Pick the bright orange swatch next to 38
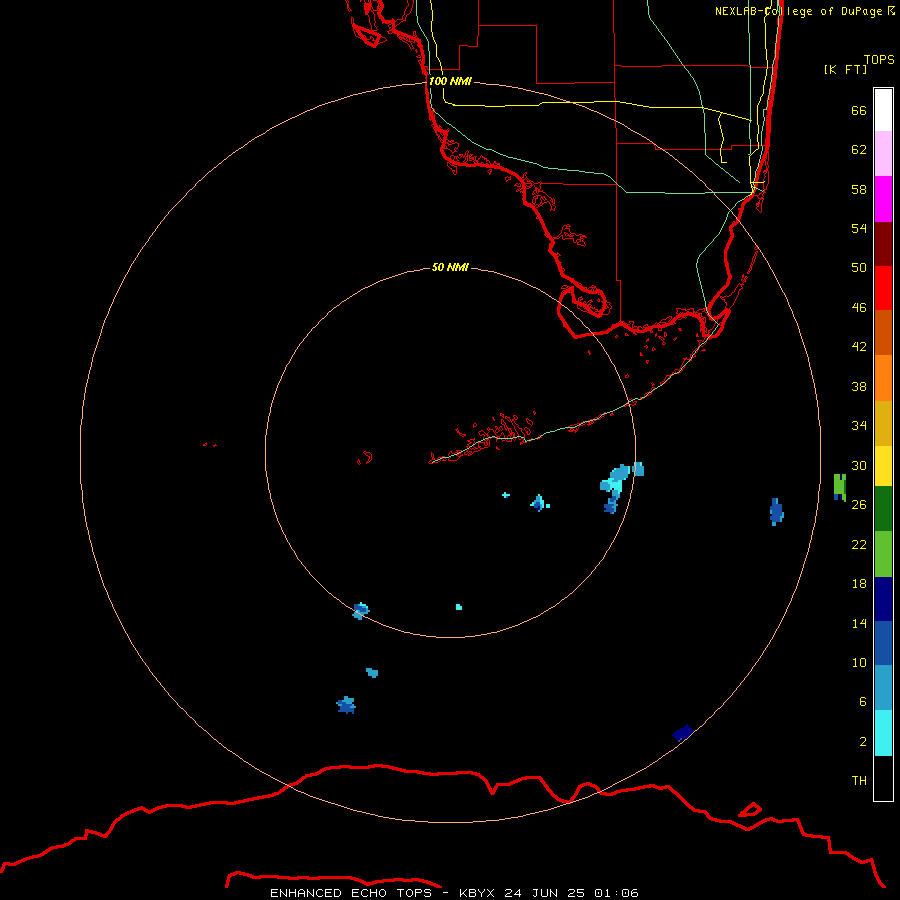 pos(883,378)
